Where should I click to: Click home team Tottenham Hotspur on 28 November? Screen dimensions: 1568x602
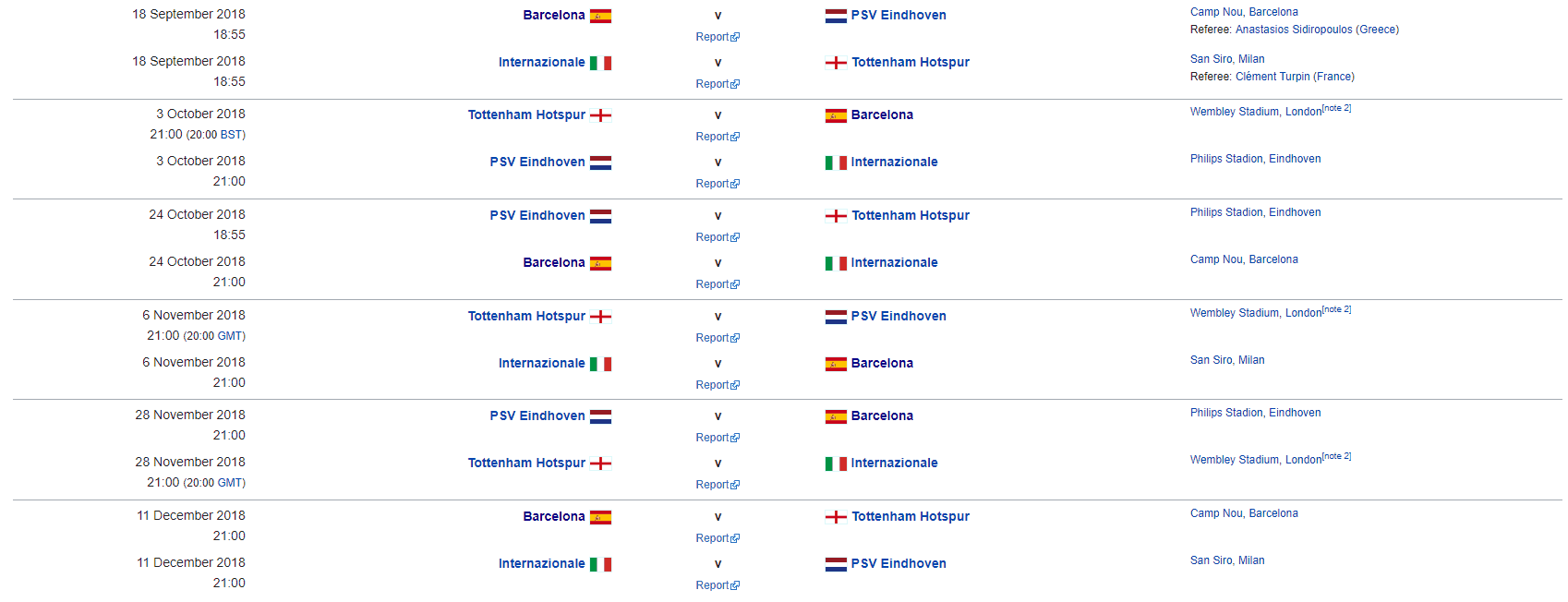pyautogui.click(x=526, y=463)
